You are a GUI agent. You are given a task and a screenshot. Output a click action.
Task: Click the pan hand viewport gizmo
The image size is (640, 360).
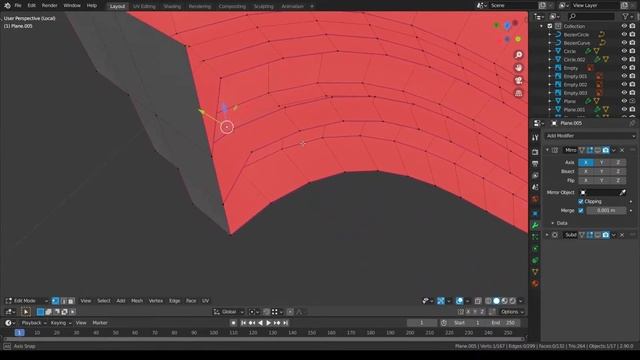518,68
